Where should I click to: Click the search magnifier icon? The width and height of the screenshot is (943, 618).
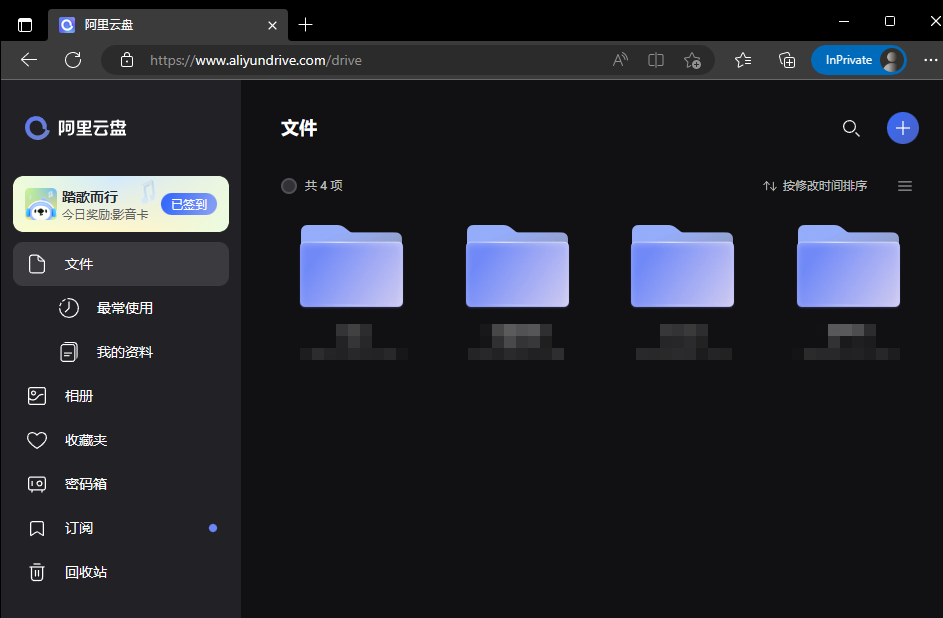851,128
